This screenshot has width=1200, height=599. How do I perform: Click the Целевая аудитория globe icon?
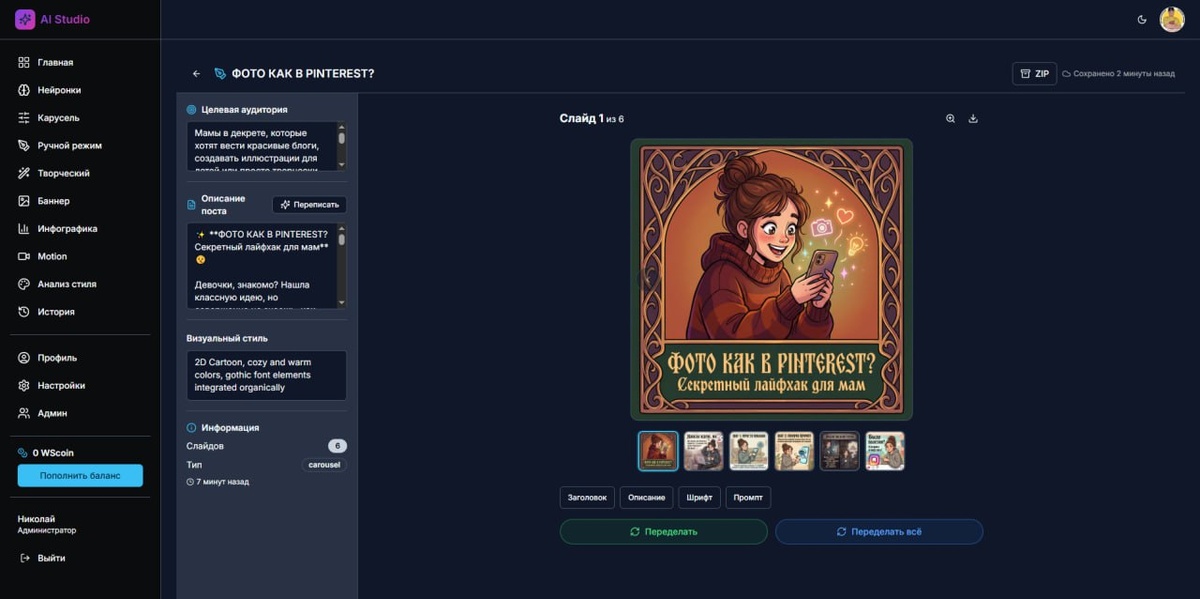tap(192, 110)
